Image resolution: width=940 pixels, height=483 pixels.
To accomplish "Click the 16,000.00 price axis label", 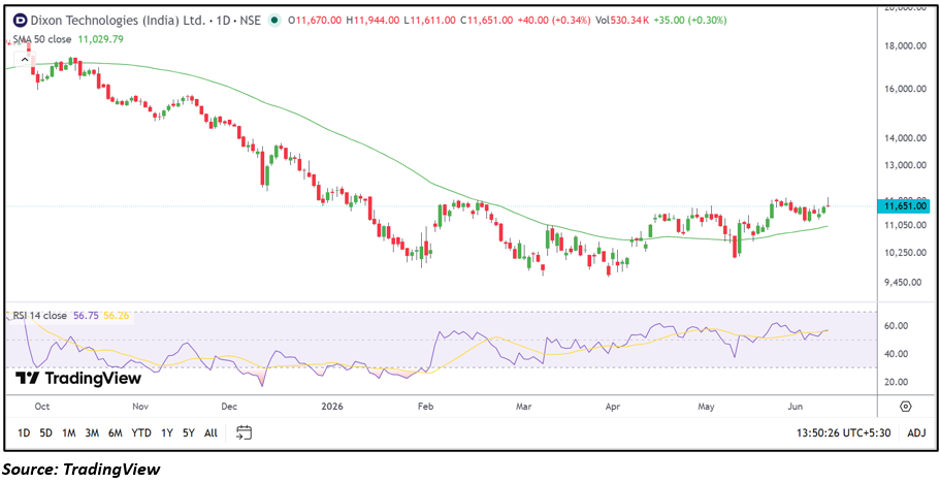I will pyautogui.click(x=906, y=89).
